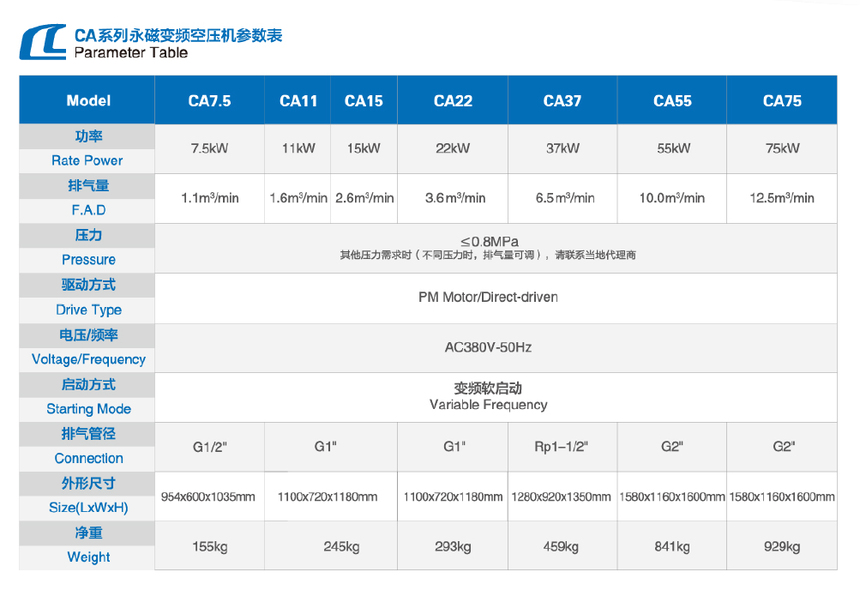Click the 'Drive Type' row label
Image resolution: width=860 pixels, height=590 pixels.
coord(88,310)
